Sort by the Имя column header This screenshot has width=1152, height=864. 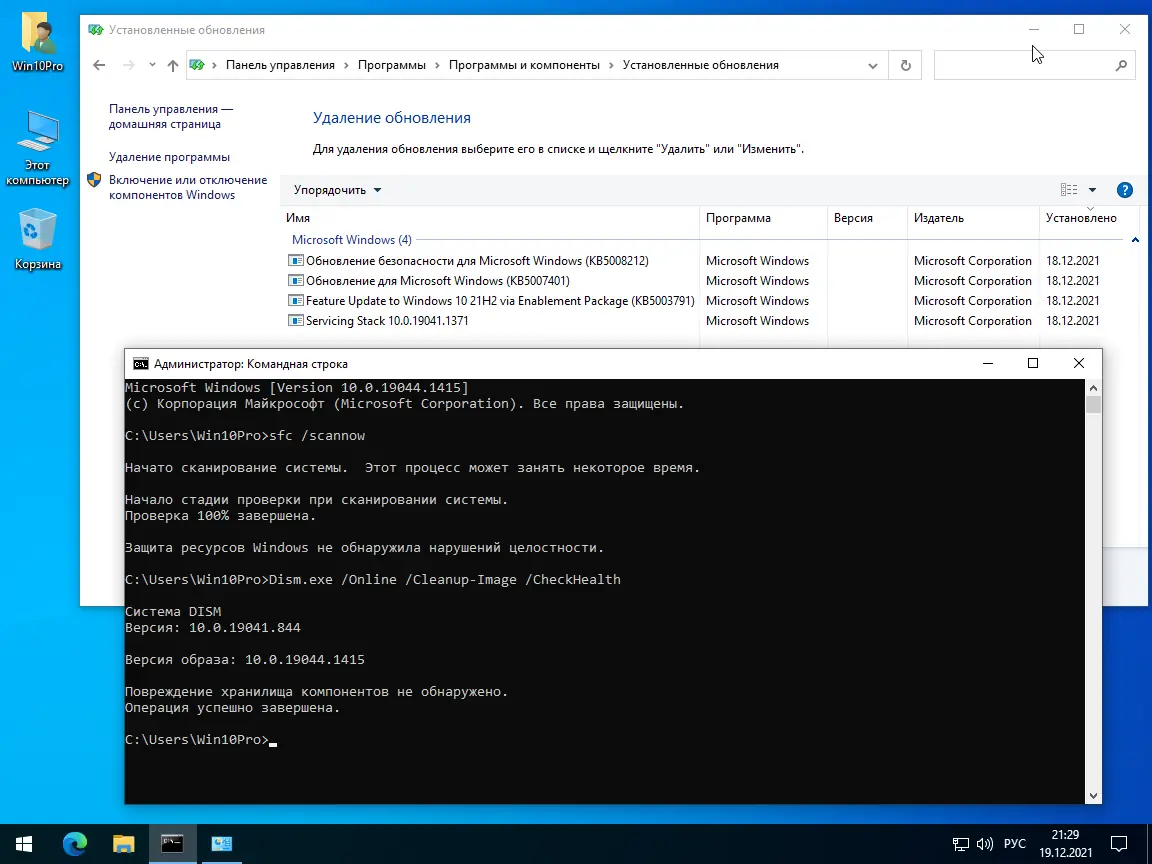coord(490,218)
